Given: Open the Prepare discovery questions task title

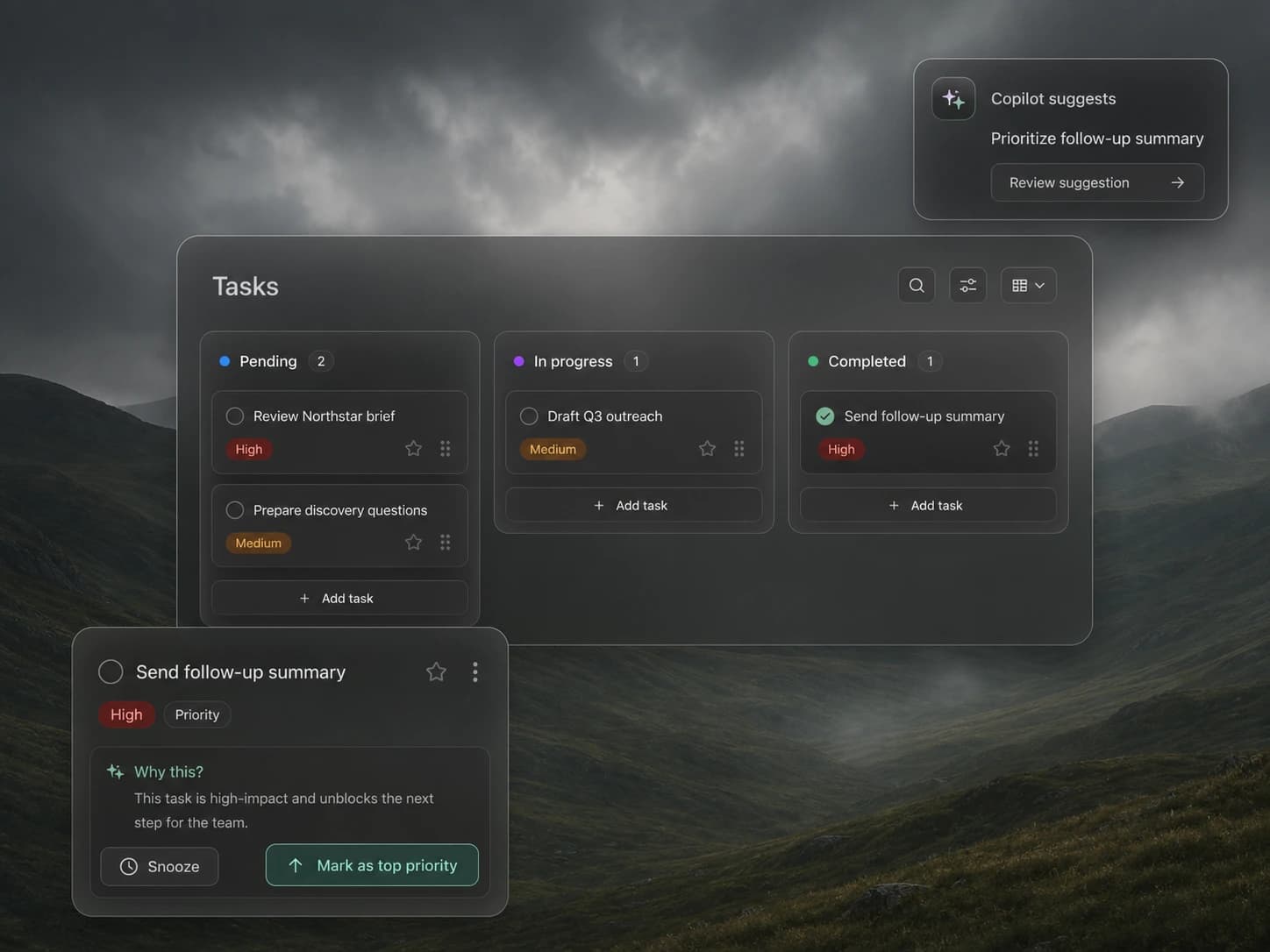Looking at the screenshot, I should click(x=340, y=510).
